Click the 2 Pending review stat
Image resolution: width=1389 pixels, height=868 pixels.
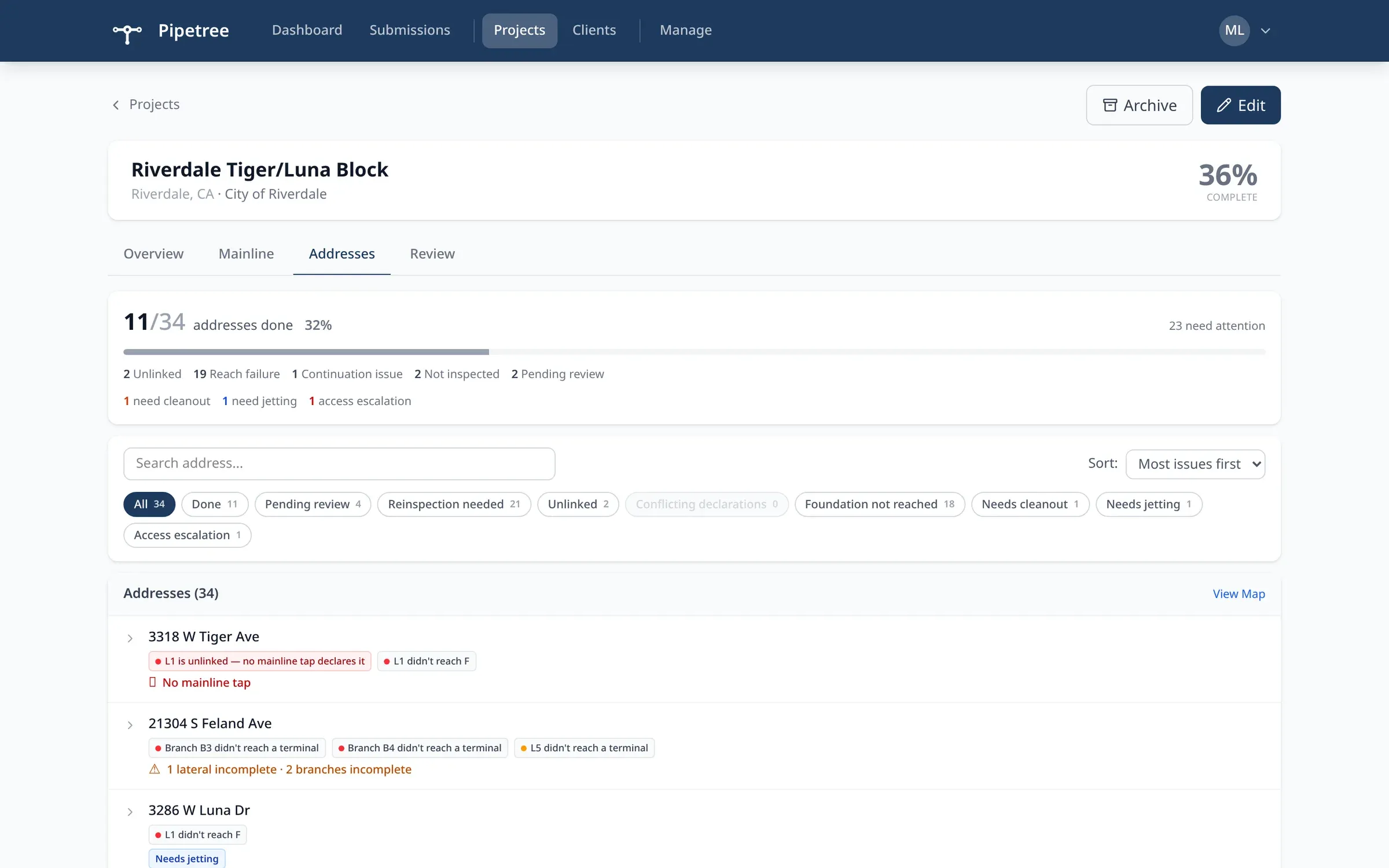[557, 374]
